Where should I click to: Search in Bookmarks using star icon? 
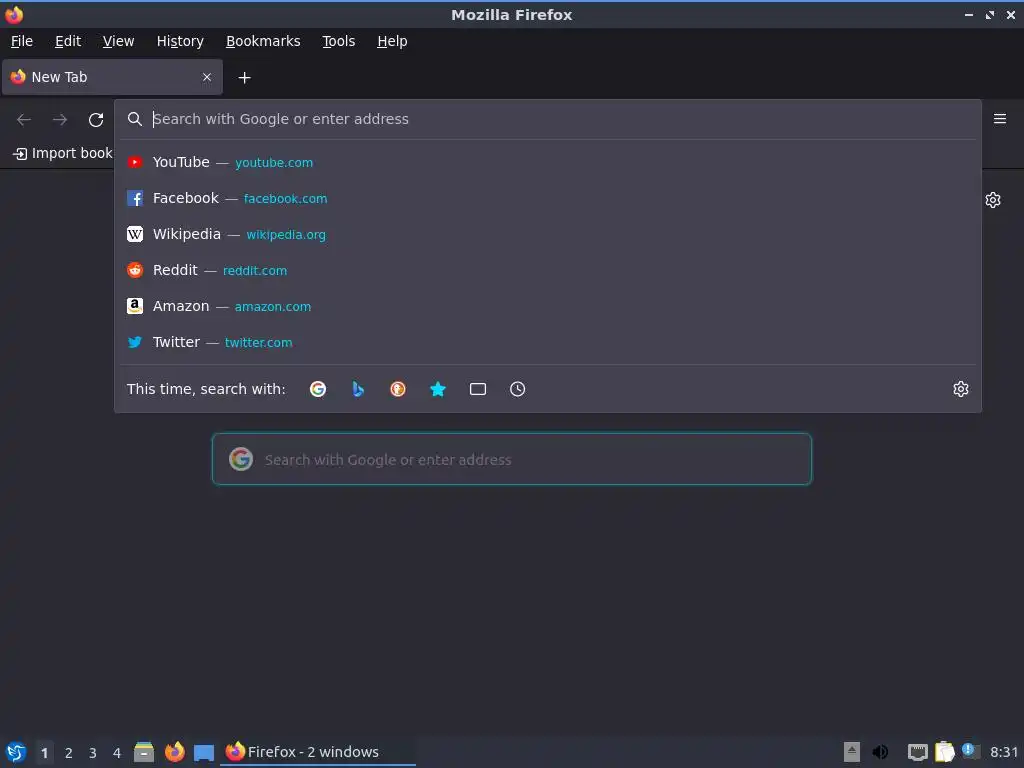coord(438,389)
